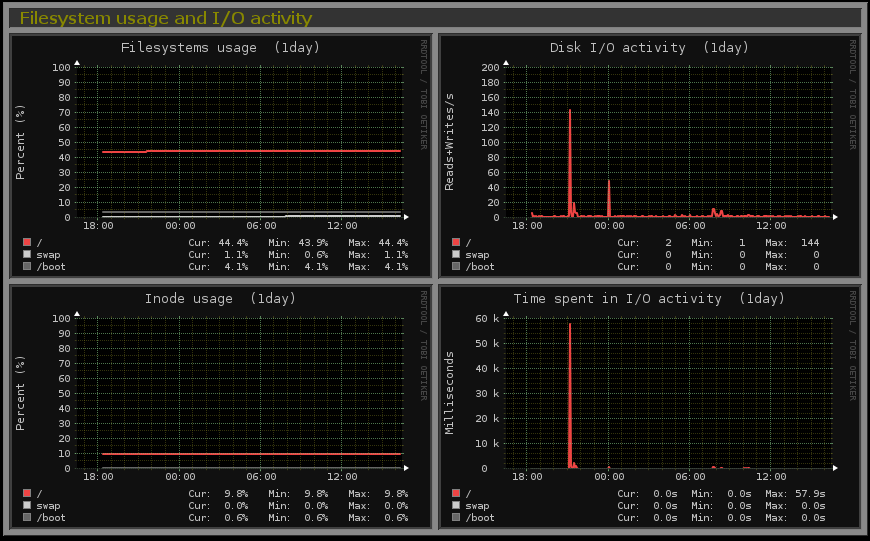Click red '/' swatch in Time spent legend

[456, 493]
